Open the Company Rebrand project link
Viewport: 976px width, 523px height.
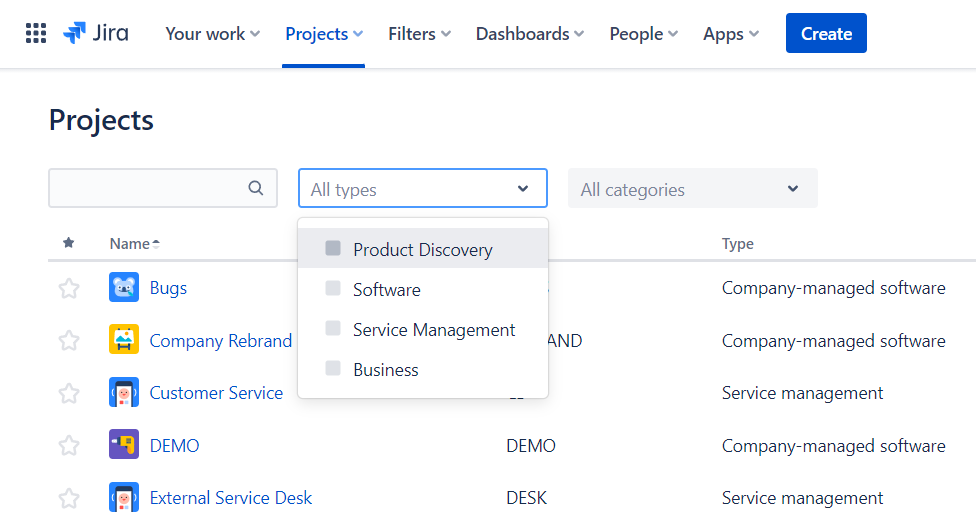[x=220, y=341]
